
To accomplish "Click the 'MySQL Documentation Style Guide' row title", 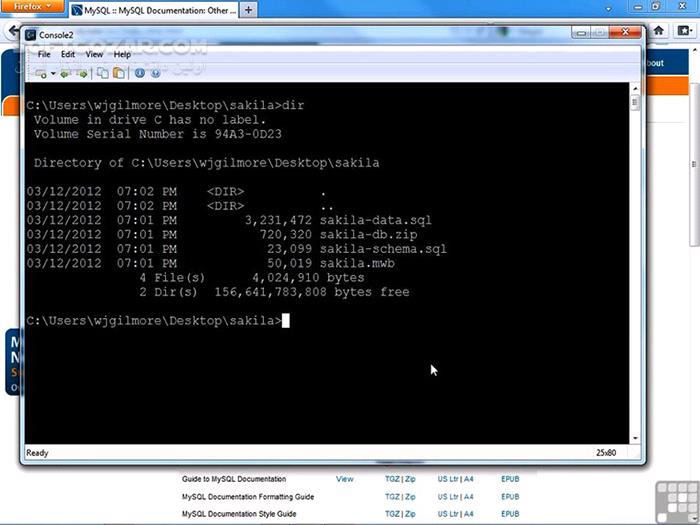I will tap(239, 514).
